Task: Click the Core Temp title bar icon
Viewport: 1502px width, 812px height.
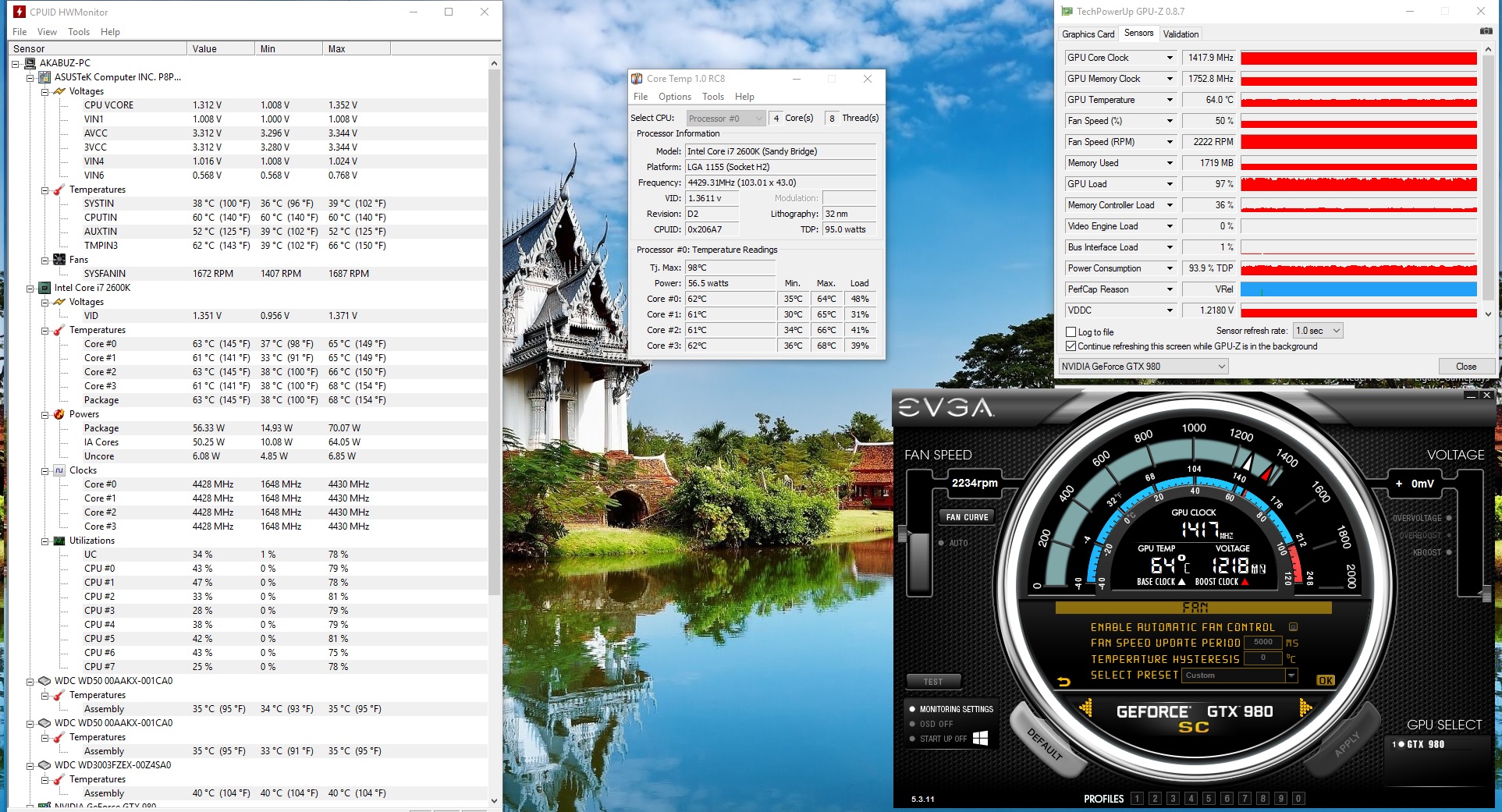Action: click(x=637, y=79)
